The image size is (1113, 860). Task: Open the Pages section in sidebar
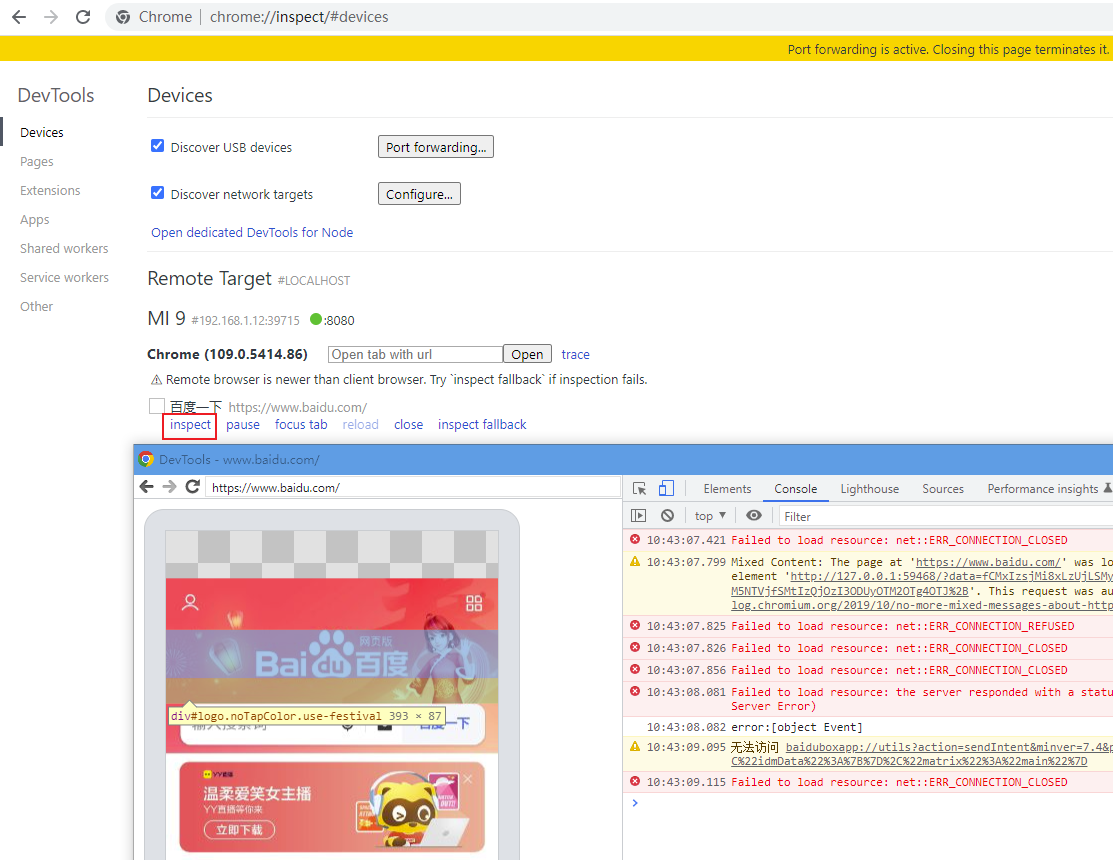pyautogui.click(x=37, y=162)
